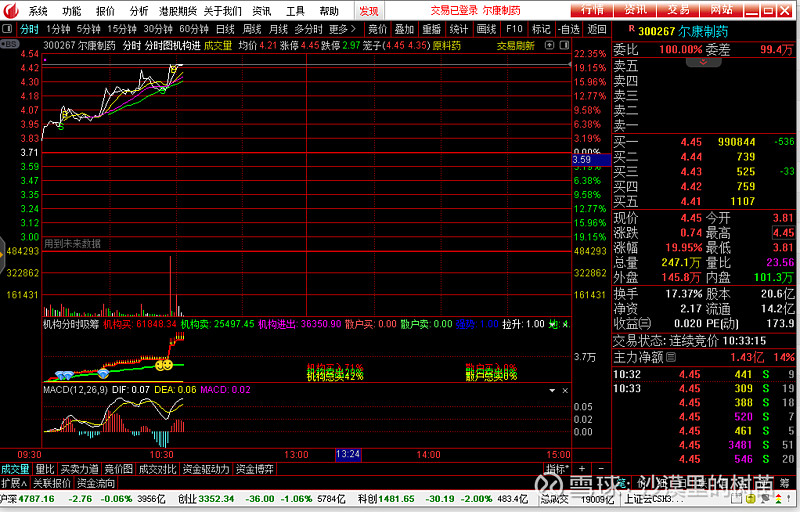Click the -自选 remove watchlist button
800x512 pixels.
(x=569, y=29)
